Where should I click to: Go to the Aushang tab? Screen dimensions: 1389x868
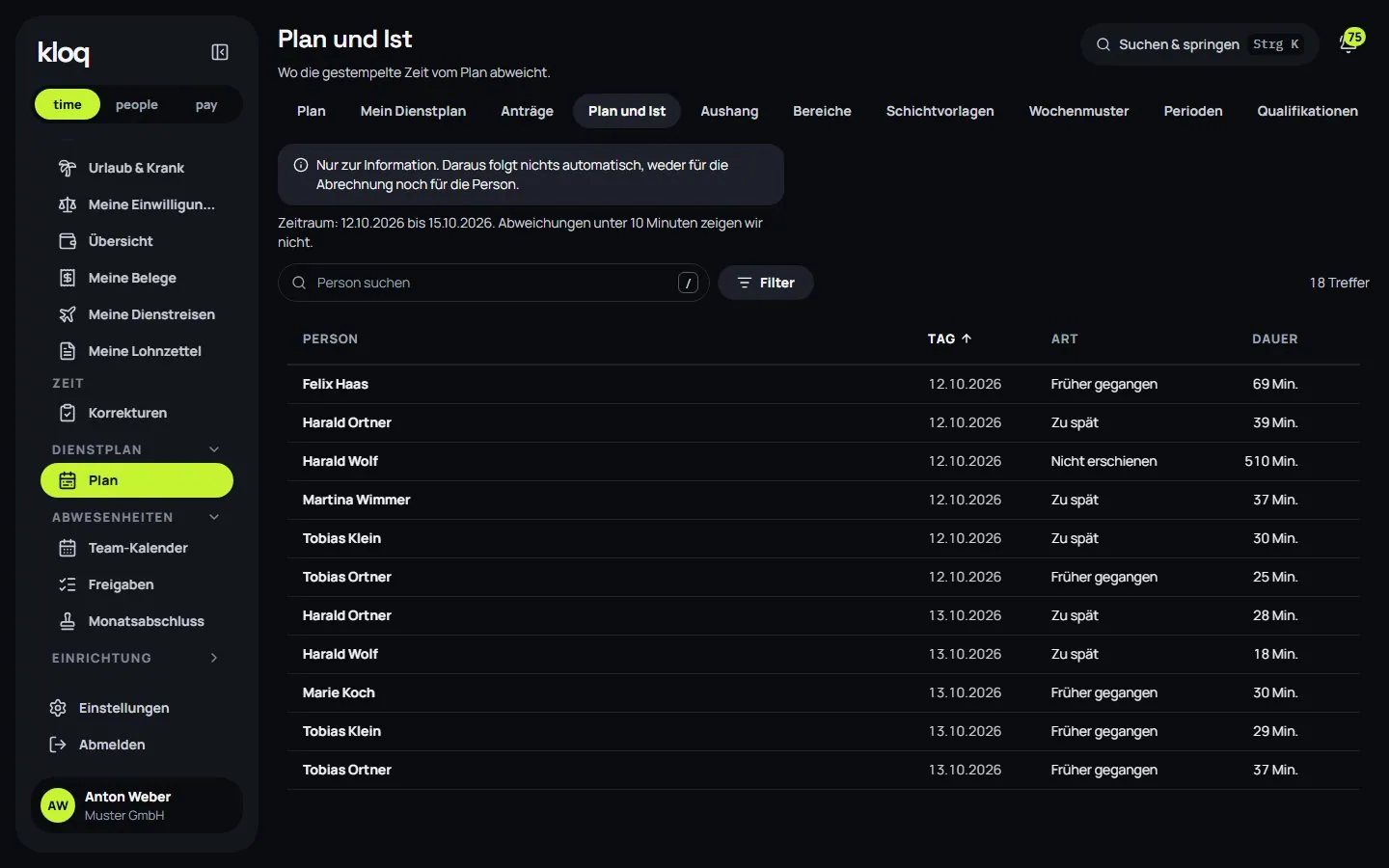click(729, 111)
